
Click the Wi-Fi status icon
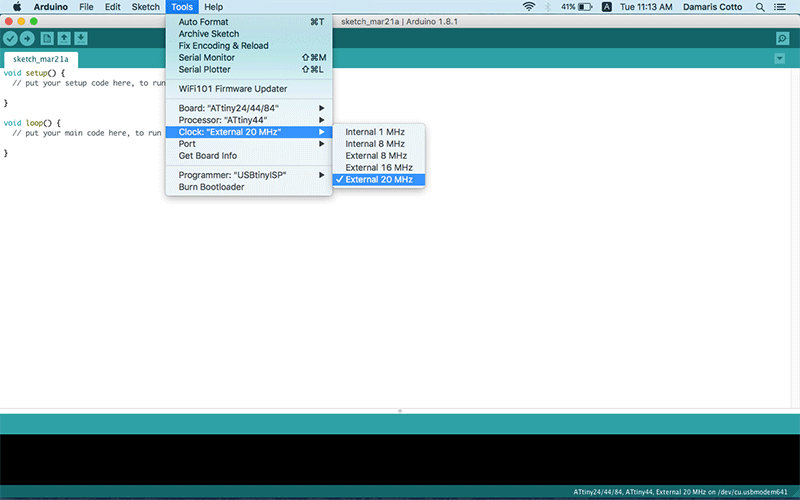tap(529, 7)
